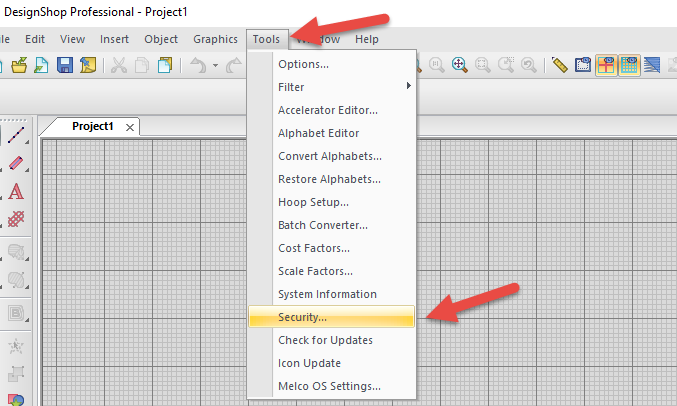Switch to the Project1 tab
Viewport: 677px width, 406px height.
pos(92,126)
